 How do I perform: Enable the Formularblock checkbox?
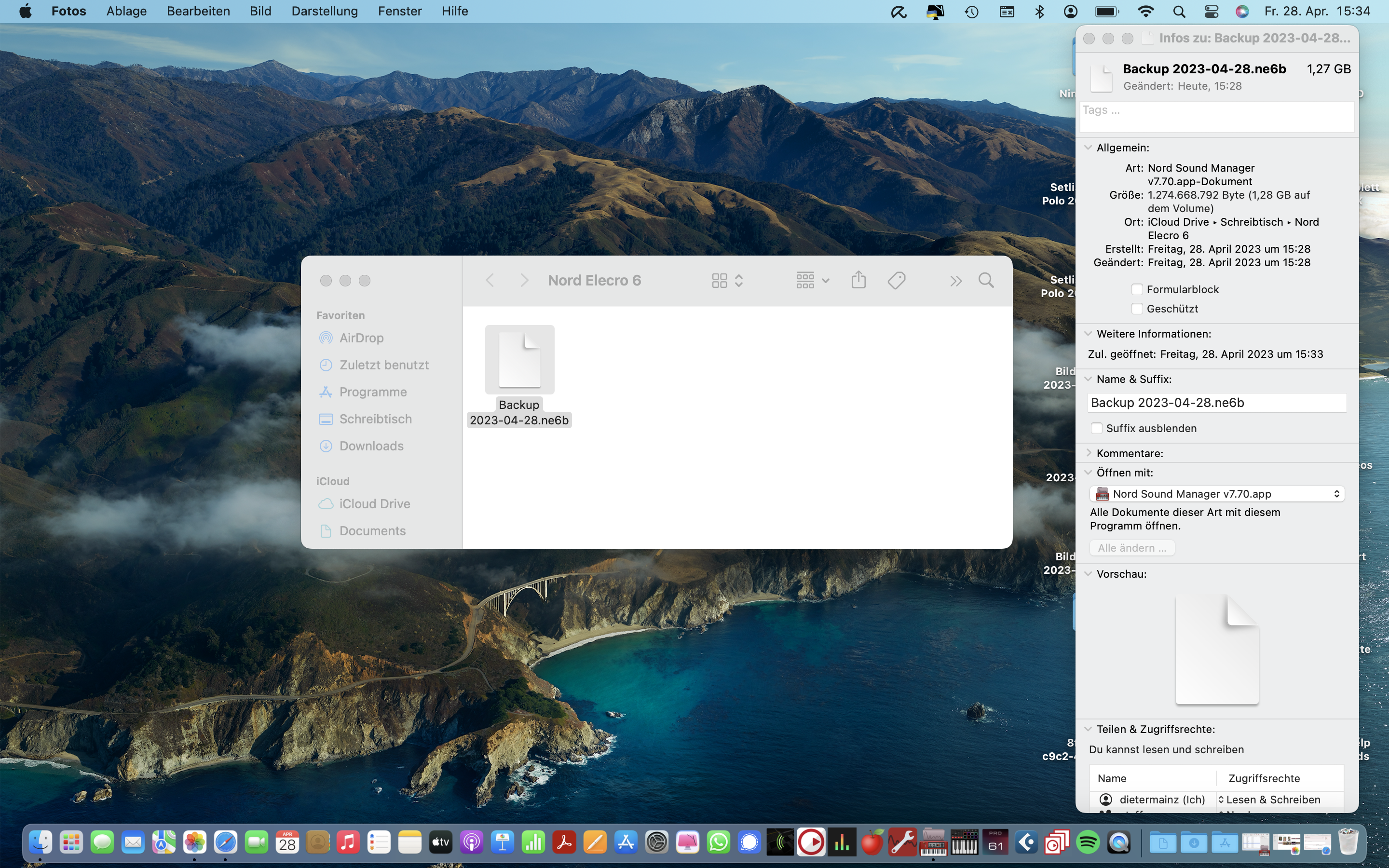coord(1136,289)
